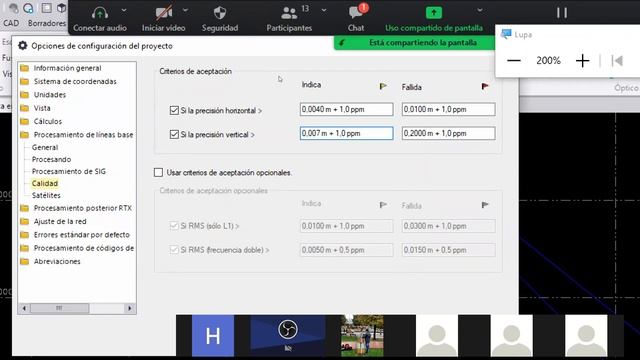Click vertical precision Fallida field 0,2000 m
Viewport: 640px width, 360px height.
[448, 133]
